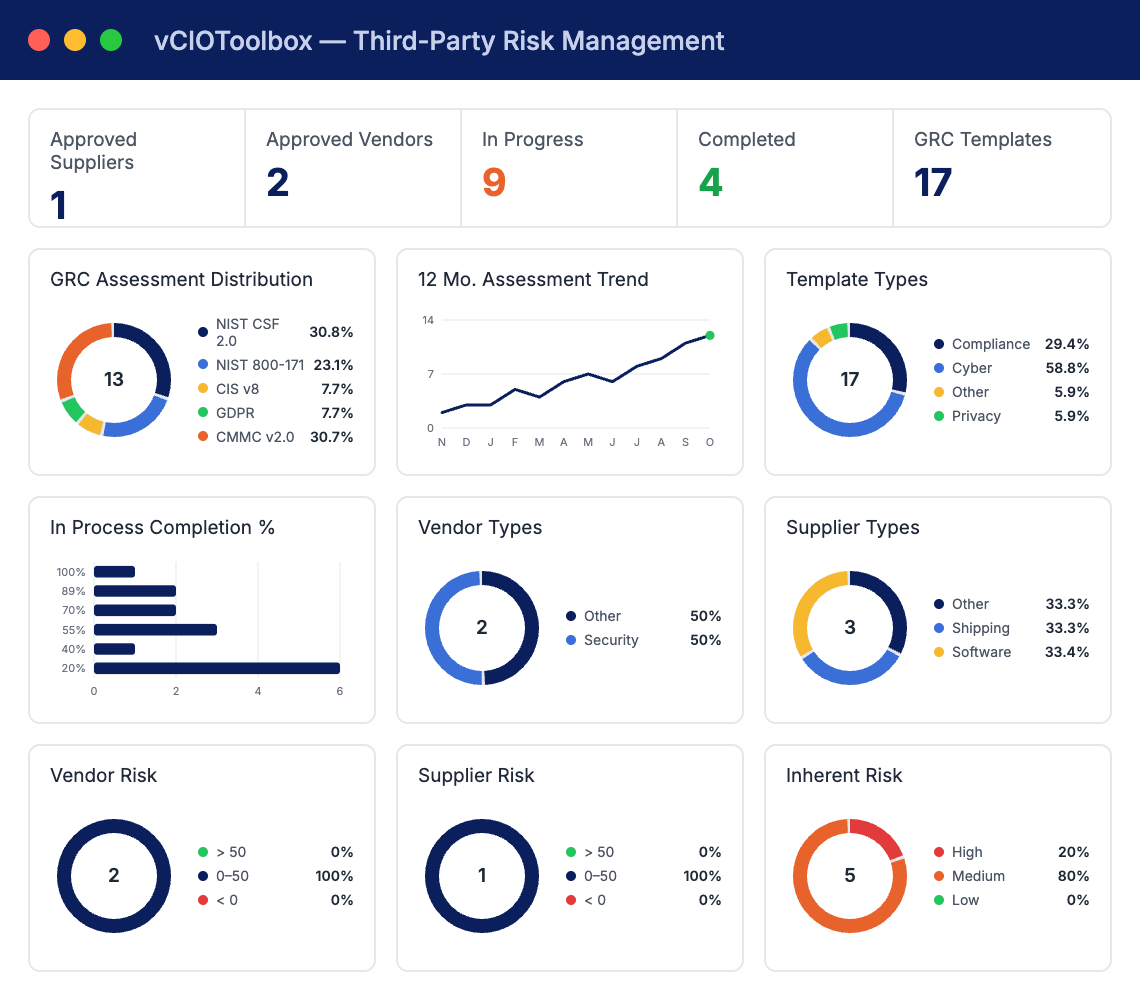Screen dimensions: 1140x1000
Task: Select Software in Supplier Types legend
Action: coord(1011,652)
